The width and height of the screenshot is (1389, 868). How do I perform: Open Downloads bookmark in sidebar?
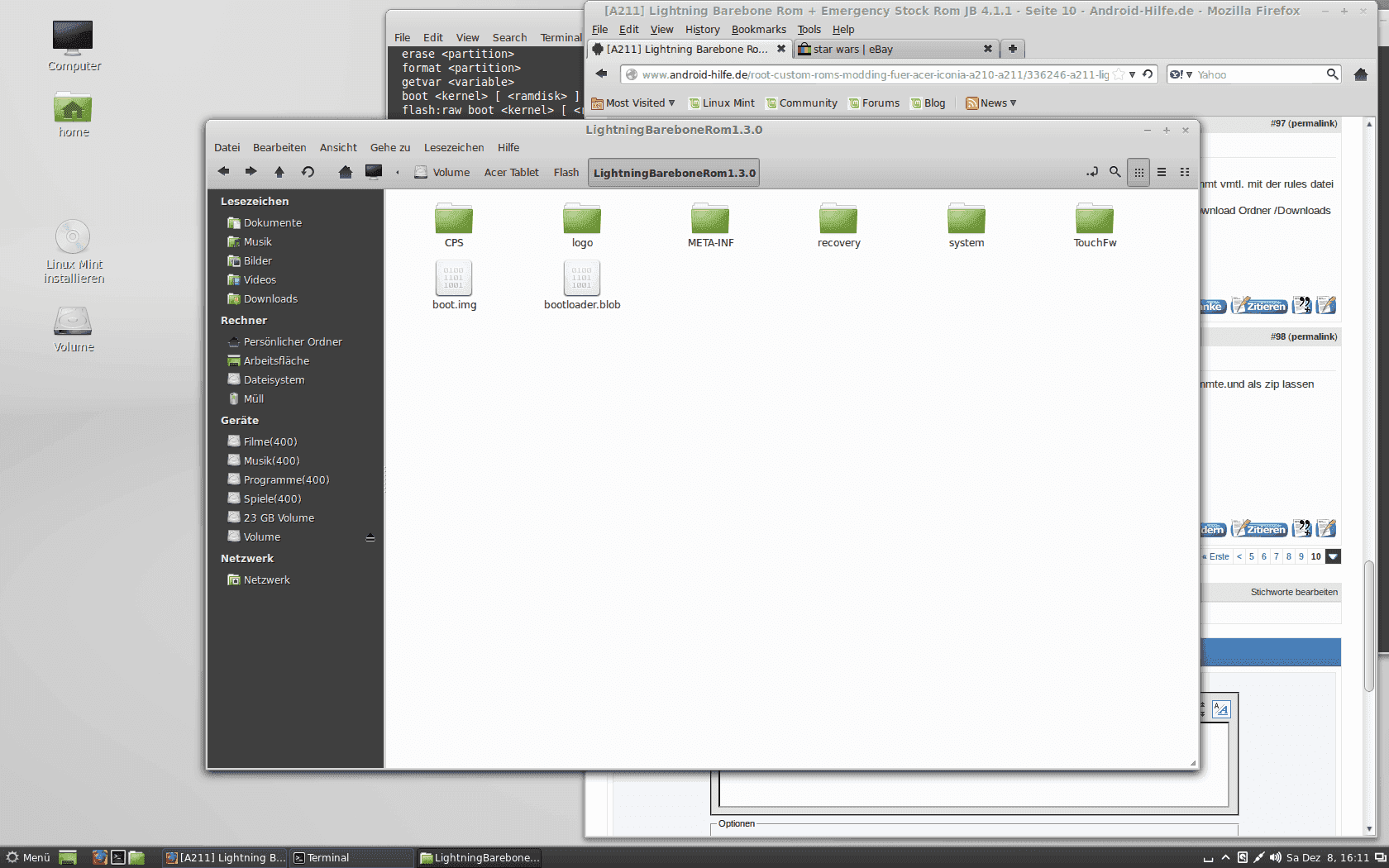pos(262,298)
